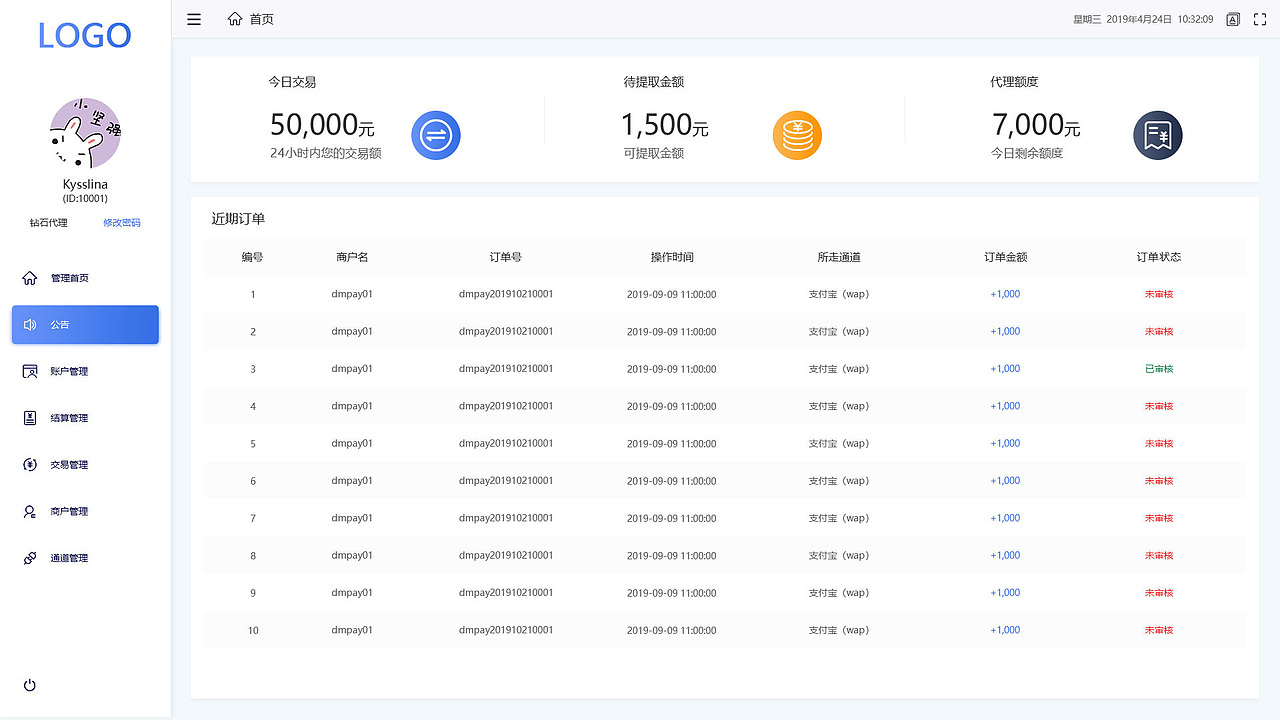This screenshot has width=1280, height=720.
Task: Click the order number in row 5
Action: click(506, 443)
